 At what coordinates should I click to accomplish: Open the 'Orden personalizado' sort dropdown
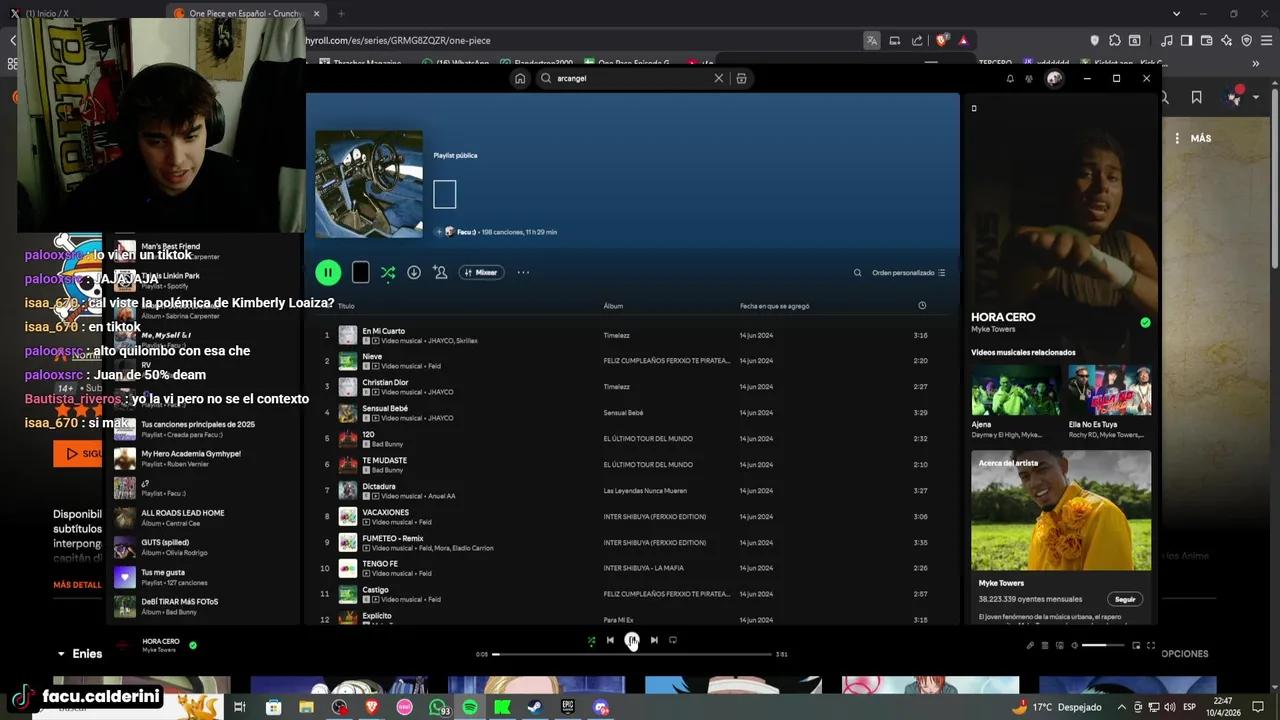pyautogui.click(x=908, y=272)
